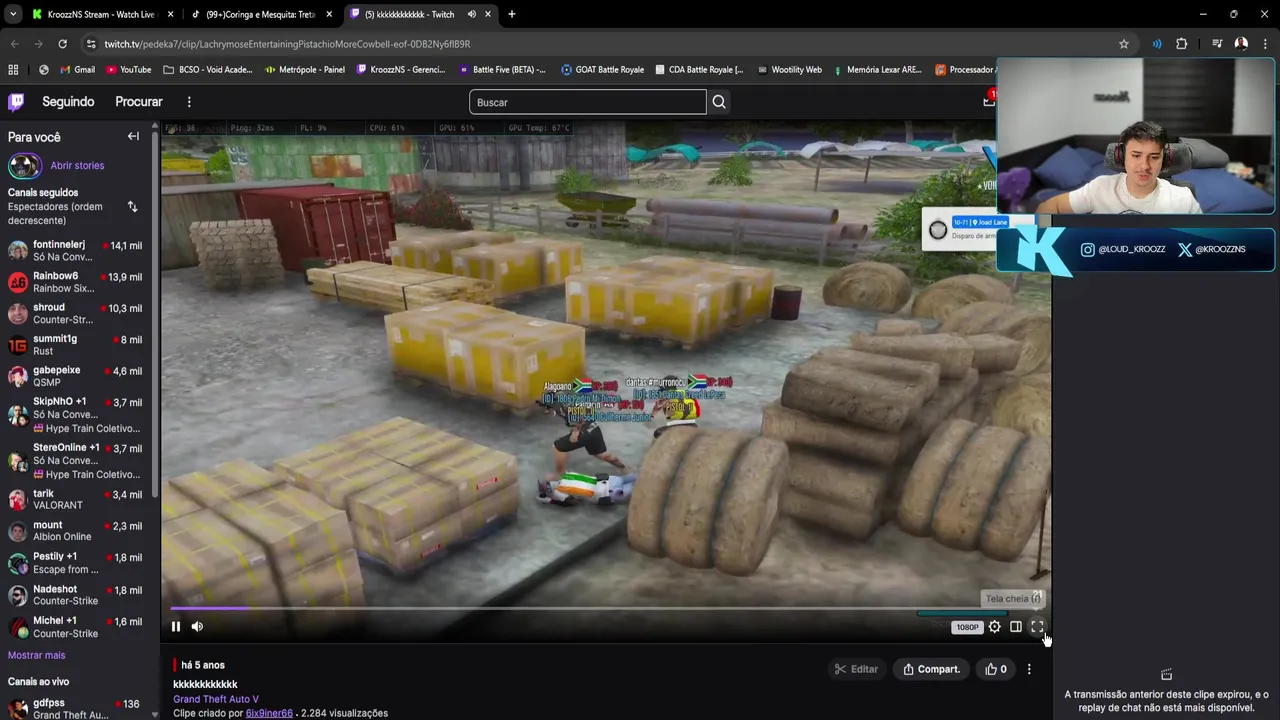
Task: Pause the clip playback
Action: (176, 627)
